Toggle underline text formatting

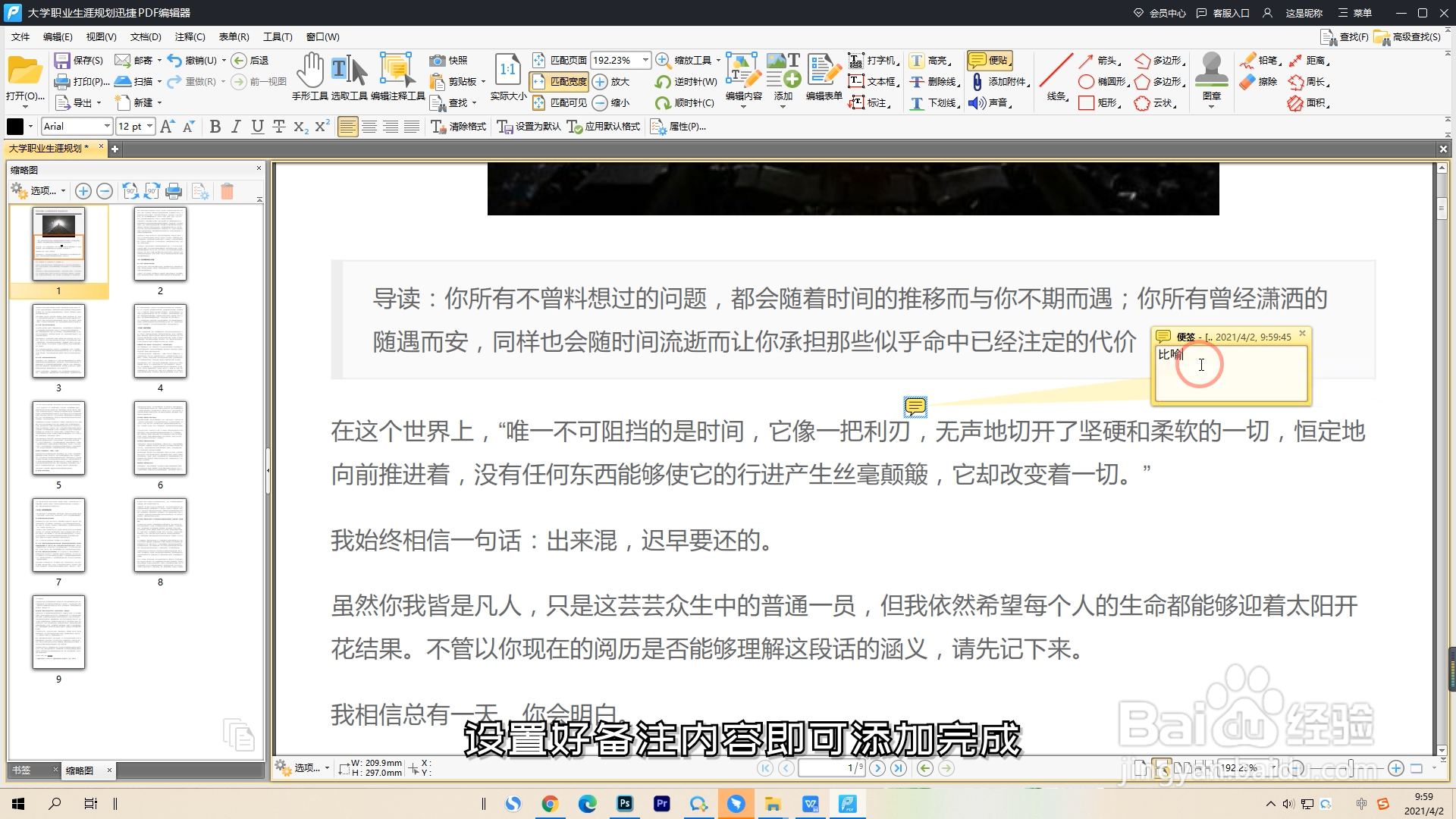257,127
